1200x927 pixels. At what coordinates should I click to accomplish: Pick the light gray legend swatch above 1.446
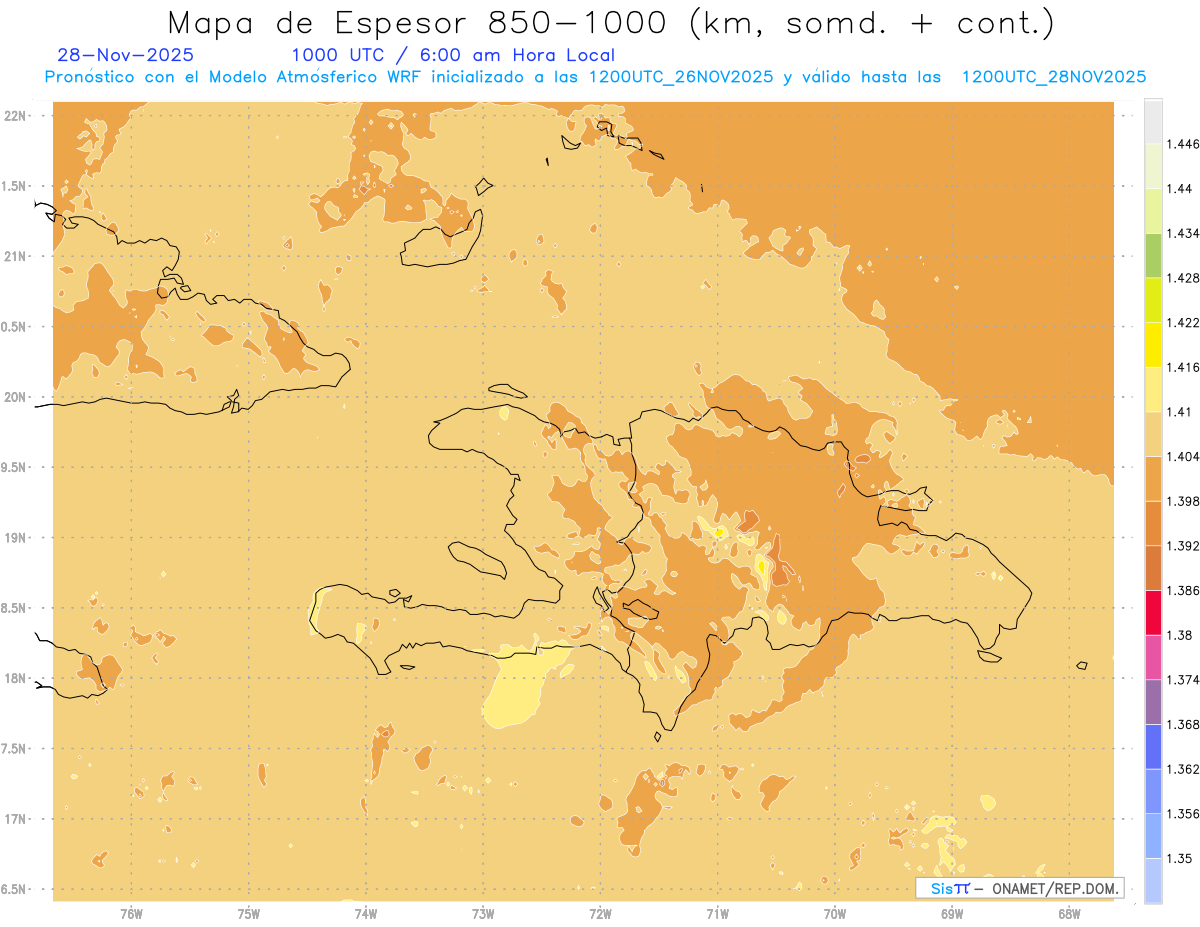[x=1153, y=121]
